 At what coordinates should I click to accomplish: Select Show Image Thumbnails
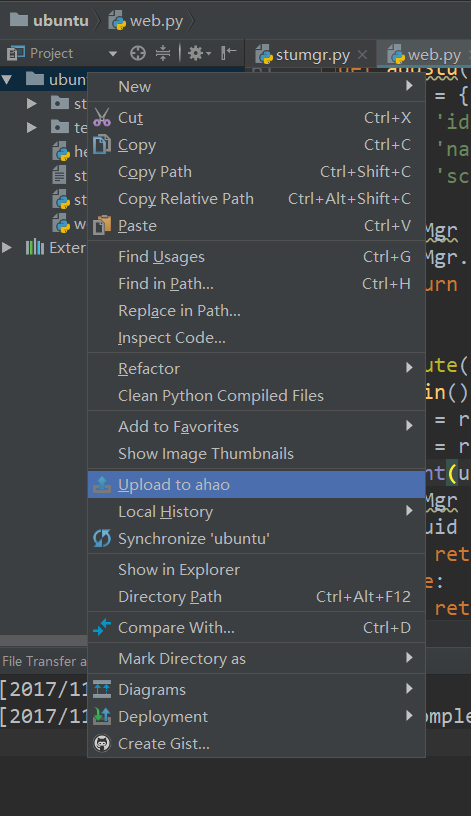257,454
